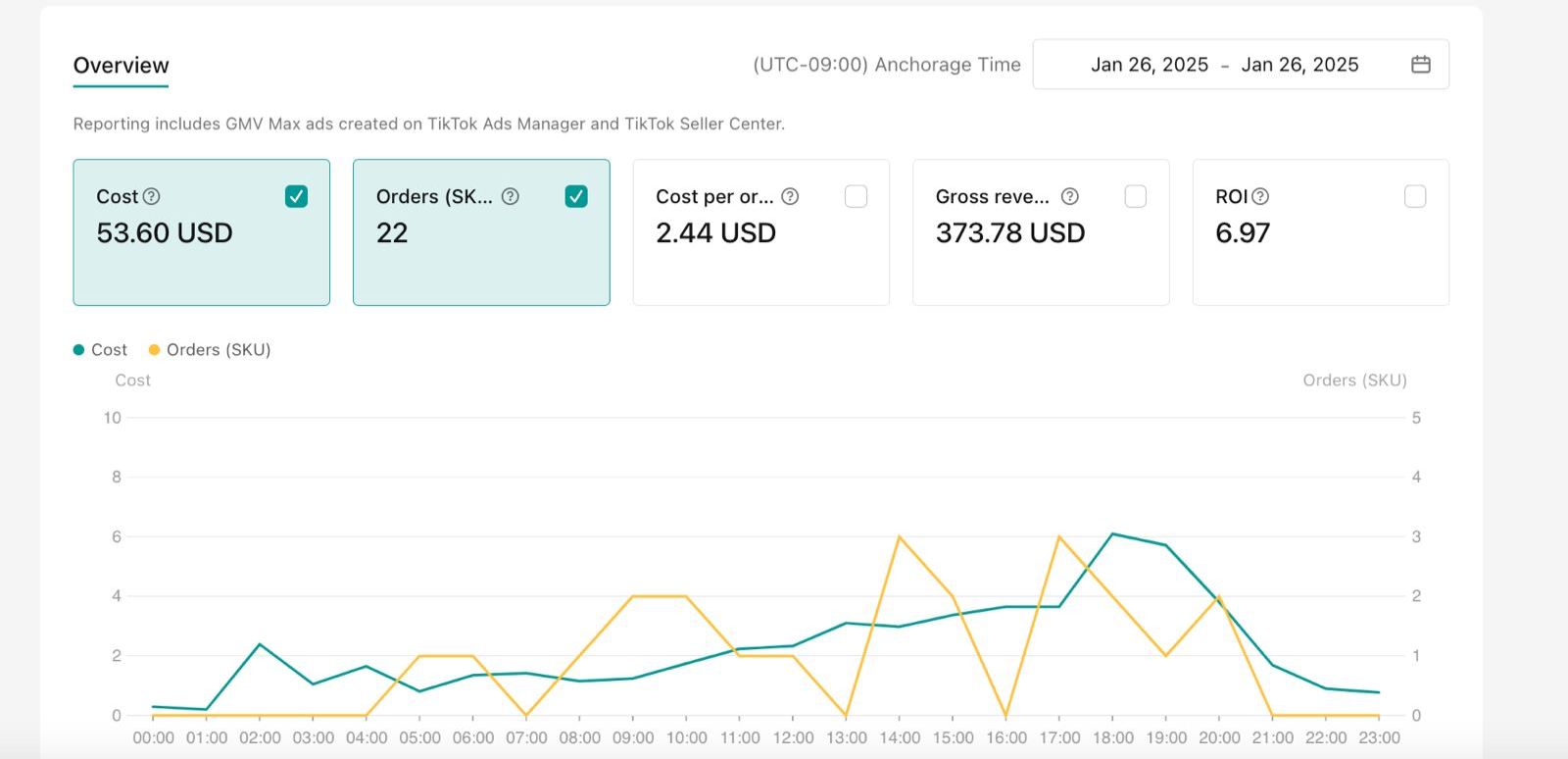Toggle the Orders (SKU) legend series

pyautogui.click(x=210, y=350)
